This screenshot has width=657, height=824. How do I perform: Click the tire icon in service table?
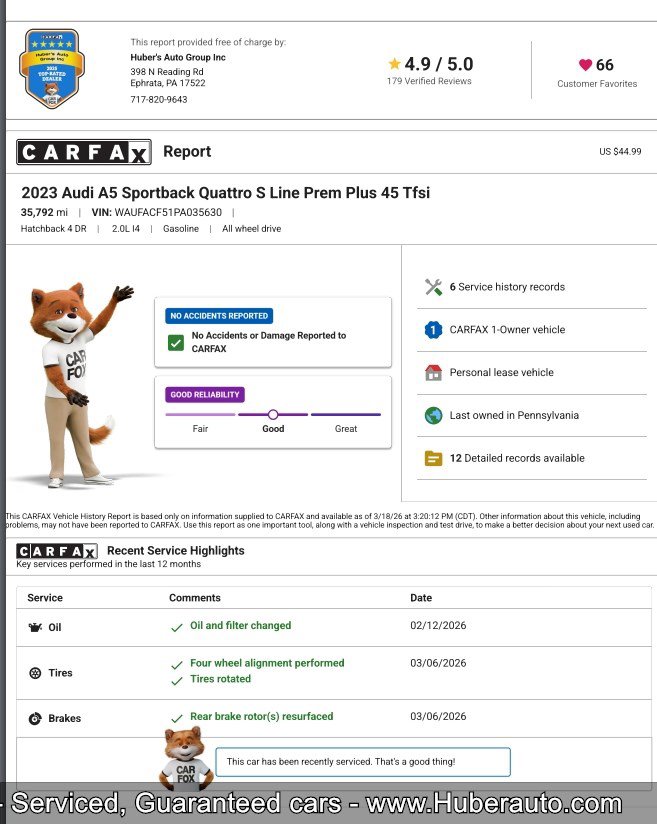[35, 673]
